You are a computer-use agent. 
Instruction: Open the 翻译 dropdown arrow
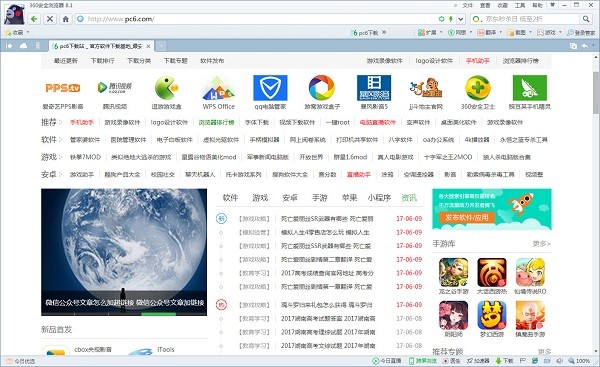point(500,33)
